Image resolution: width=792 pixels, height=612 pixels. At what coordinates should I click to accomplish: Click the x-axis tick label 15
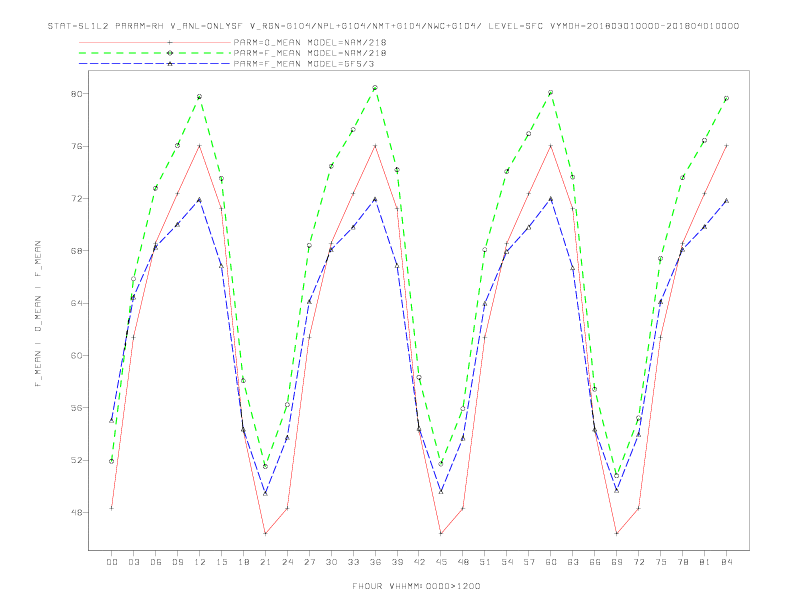[221, 562]
